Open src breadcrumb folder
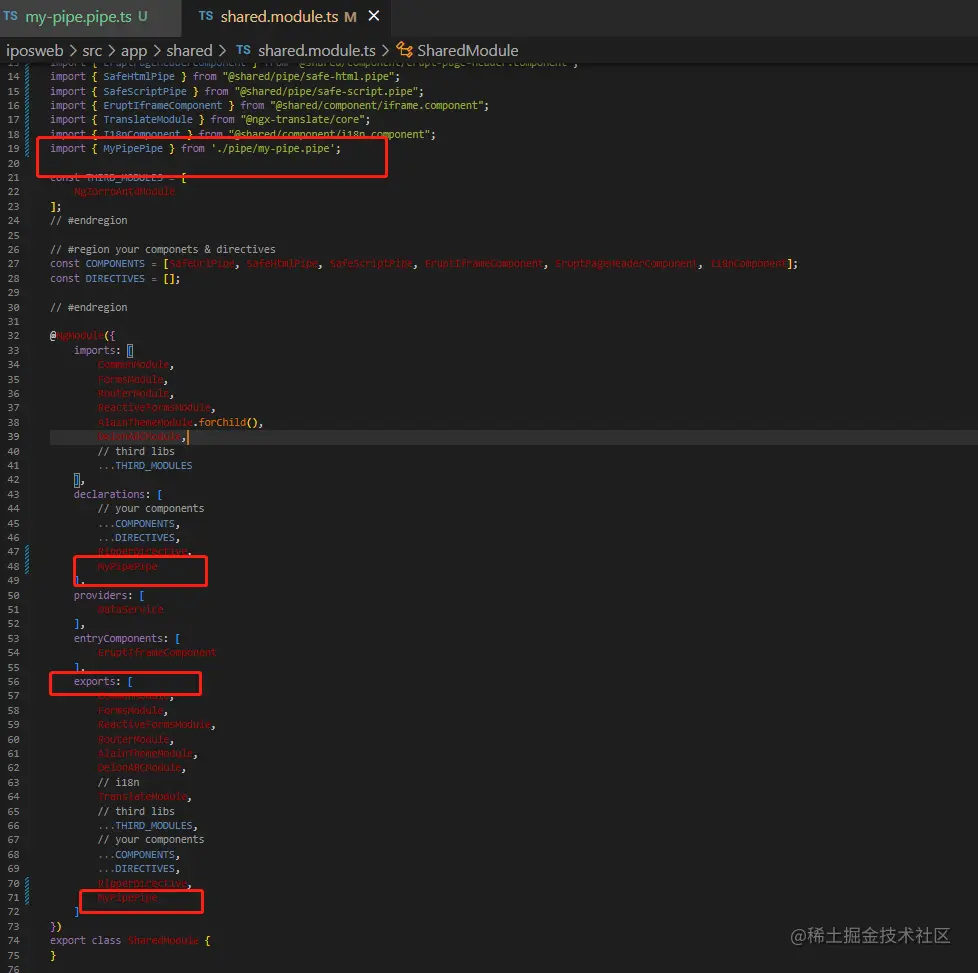The image size is (978, 973). [92, 51]
